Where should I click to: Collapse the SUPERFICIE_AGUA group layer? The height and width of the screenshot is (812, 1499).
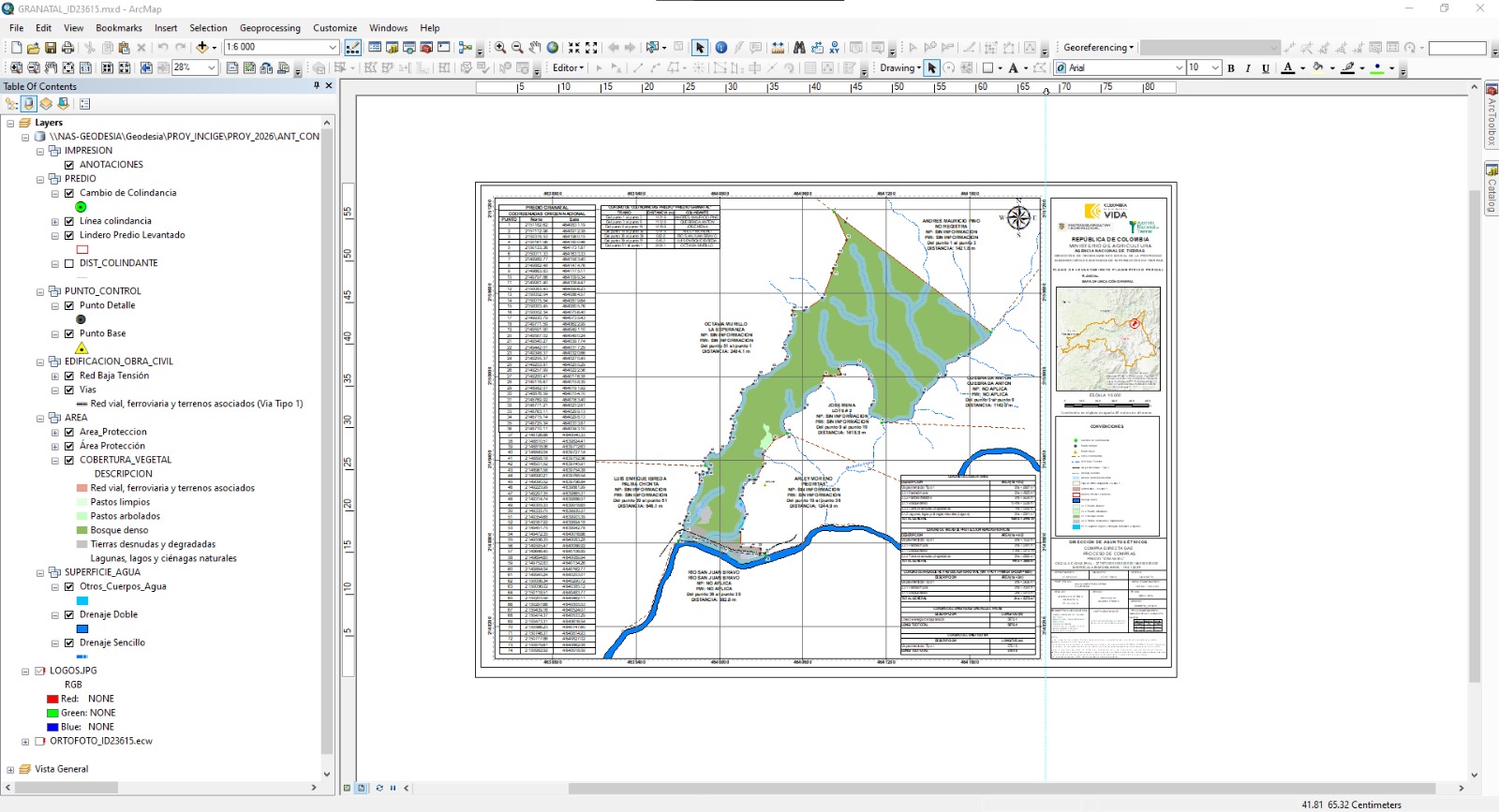(x=40, y=572)
